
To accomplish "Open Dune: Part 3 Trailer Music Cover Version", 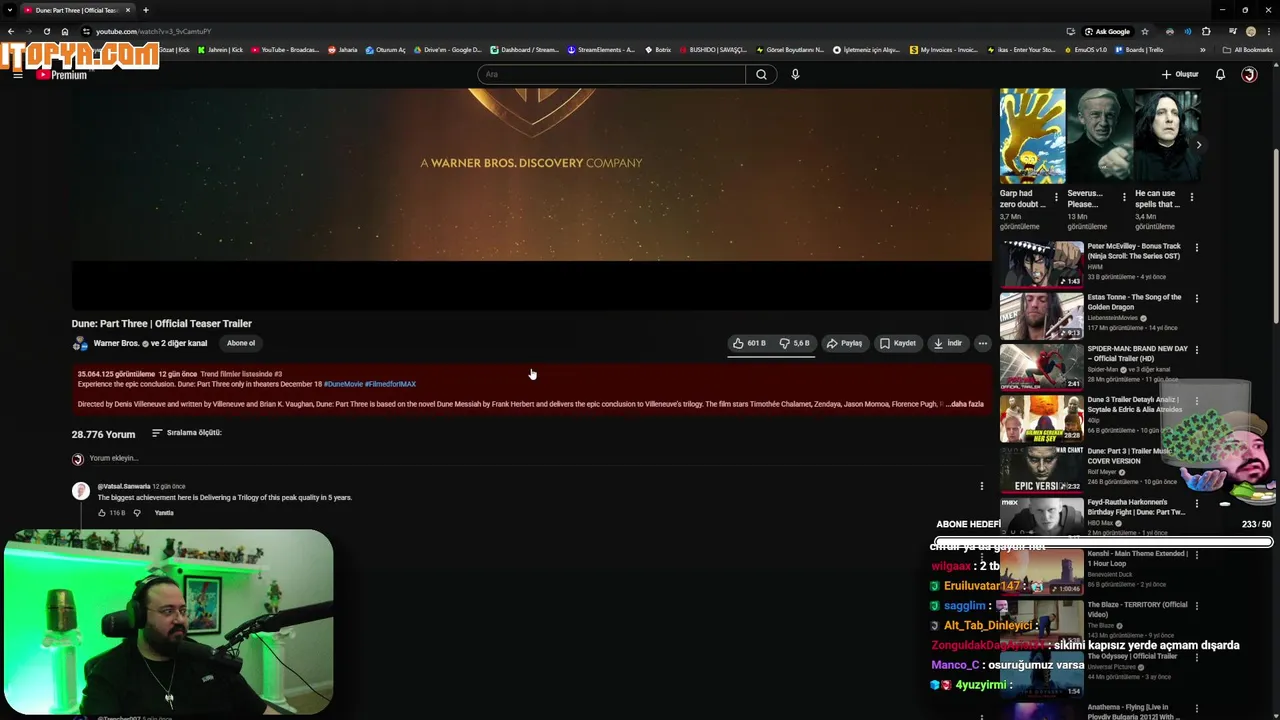I will point(1041,470).
